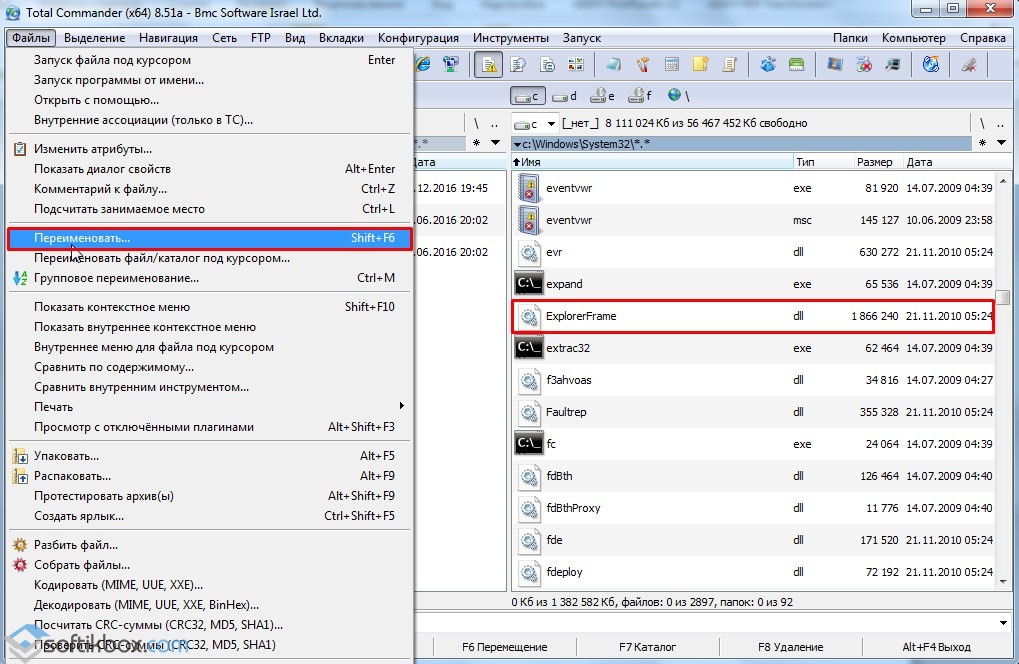Sort files by the Размер column header

point(874,162)
